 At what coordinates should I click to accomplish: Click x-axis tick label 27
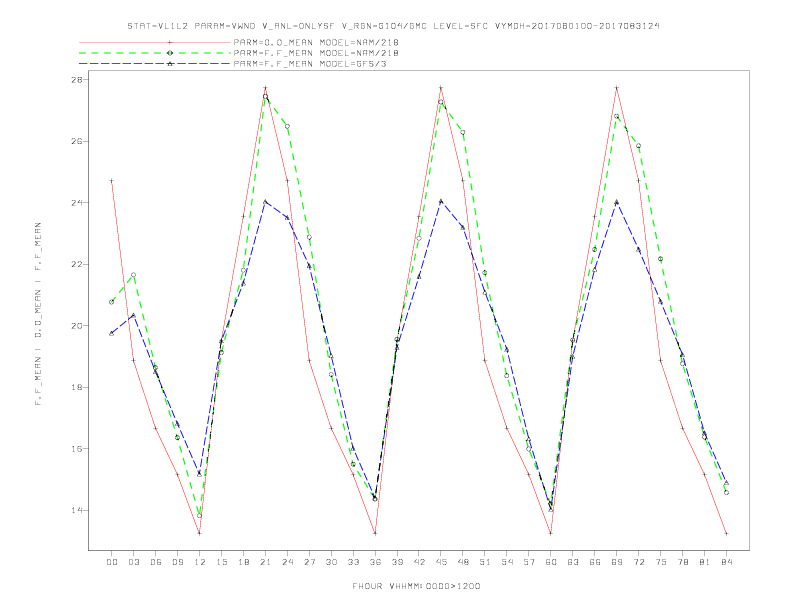[x=309, y=562]
